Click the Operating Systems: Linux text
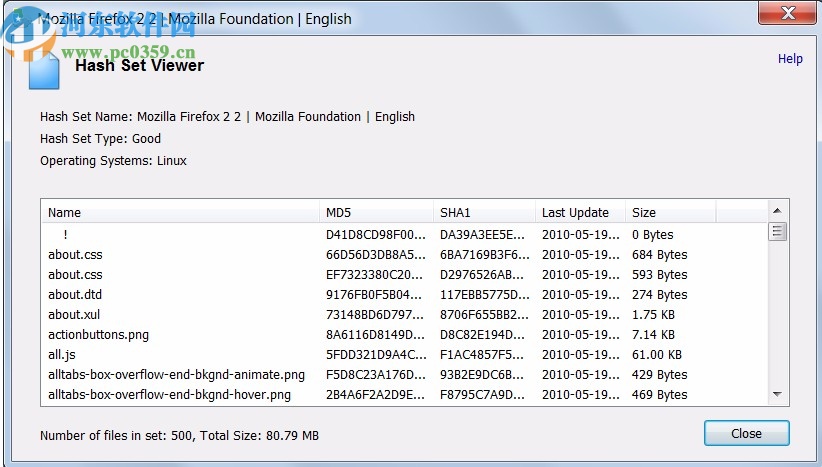The image size is (822, 467). click(113, 160)
